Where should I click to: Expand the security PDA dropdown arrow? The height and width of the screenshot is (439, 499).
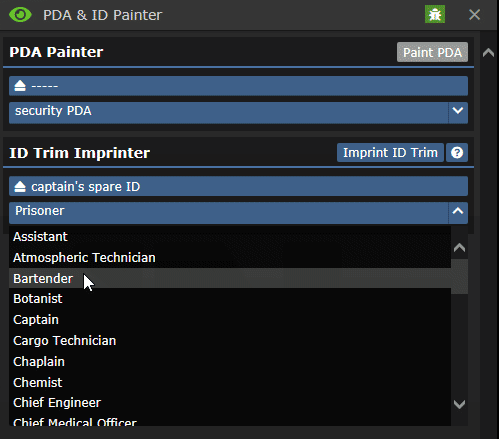click(458, 111)
